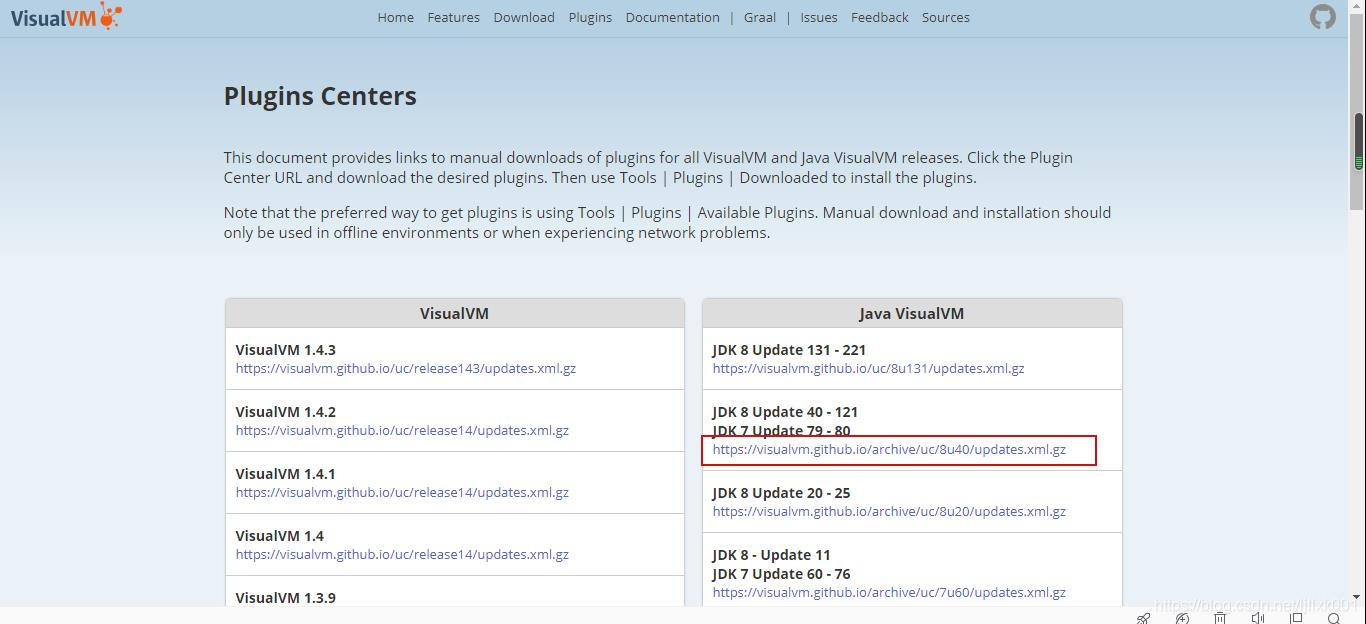The width and height of the screenshot is (1366, 624).
Task: Open the archive 7u60 updates.xml.gz link
Action: [889, 592]
